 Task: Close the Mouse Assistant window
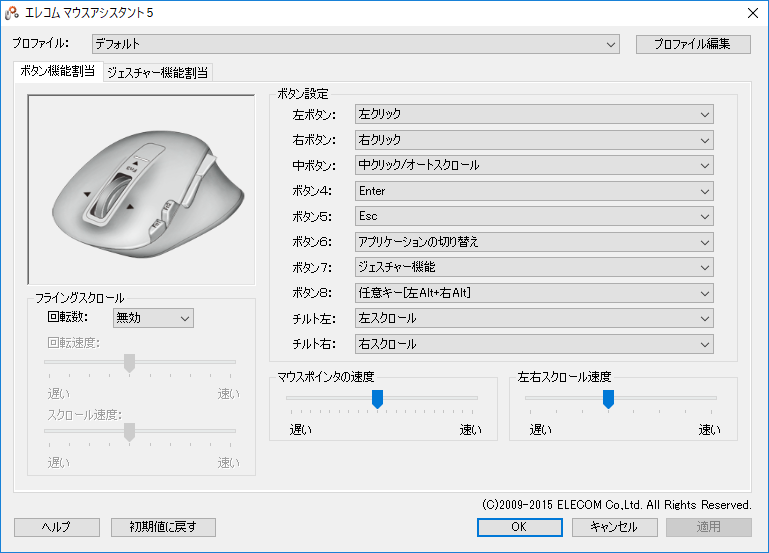751,13
